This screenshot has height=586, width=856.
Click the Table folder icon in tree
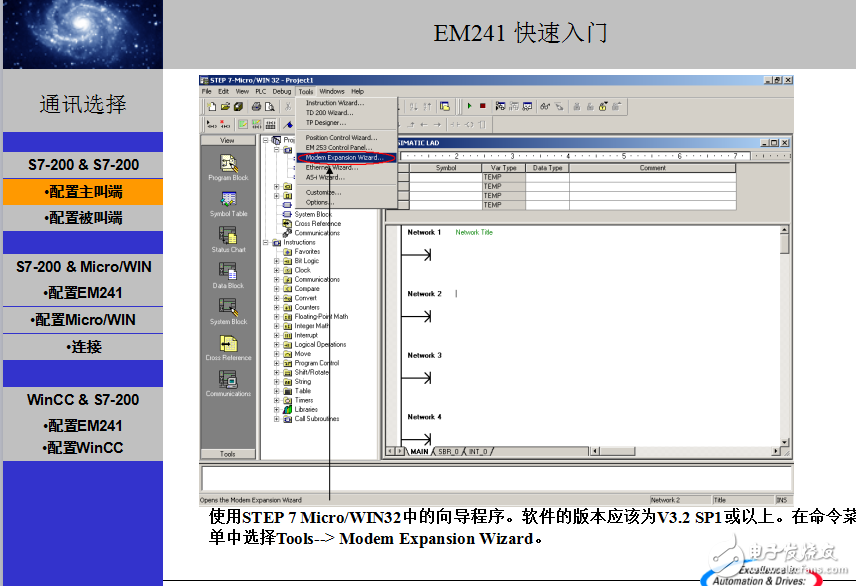click(x=288, y=391)
